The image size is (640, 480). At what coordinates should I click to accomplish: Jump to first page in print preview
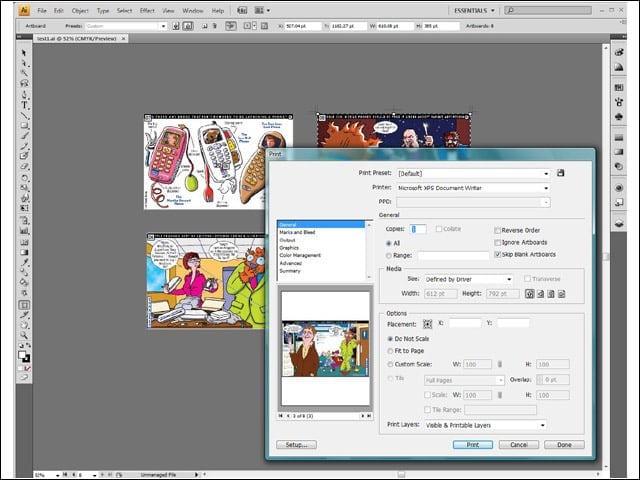[280, 416]
